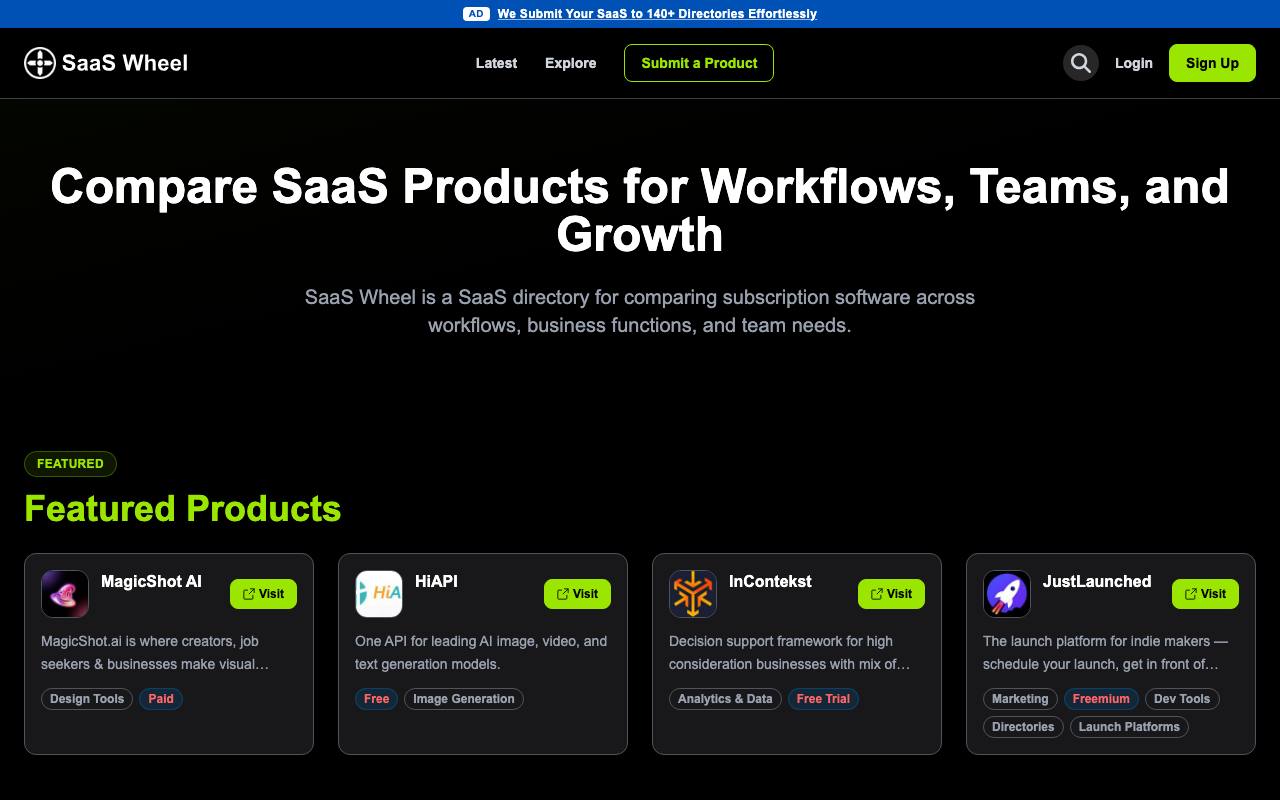Click the 'Compare SaaS Products' main headline
Screen dimensions: 1280x800
(640, 210)
